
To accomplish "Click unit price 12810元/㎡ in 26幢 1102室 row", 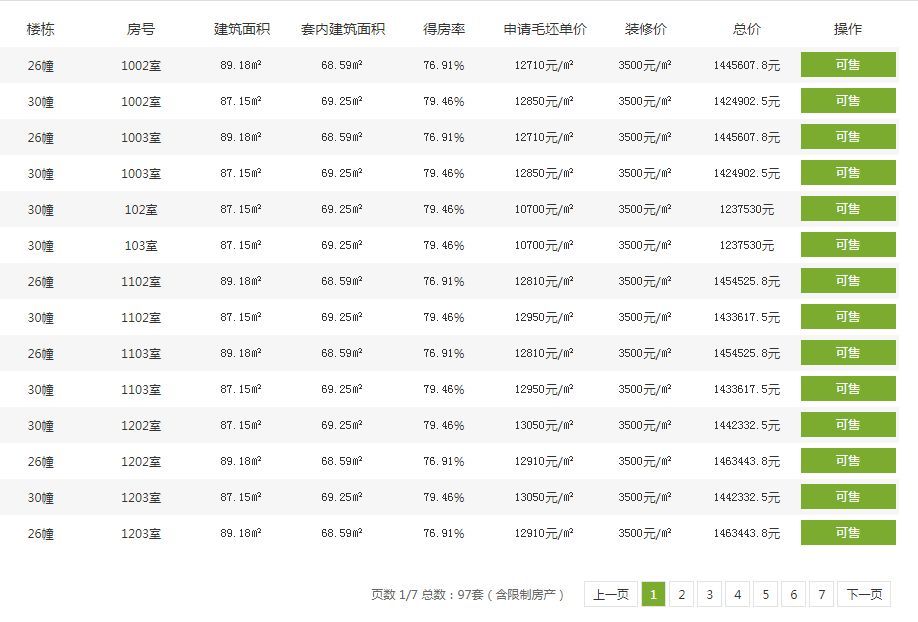I will click(544, 281).
